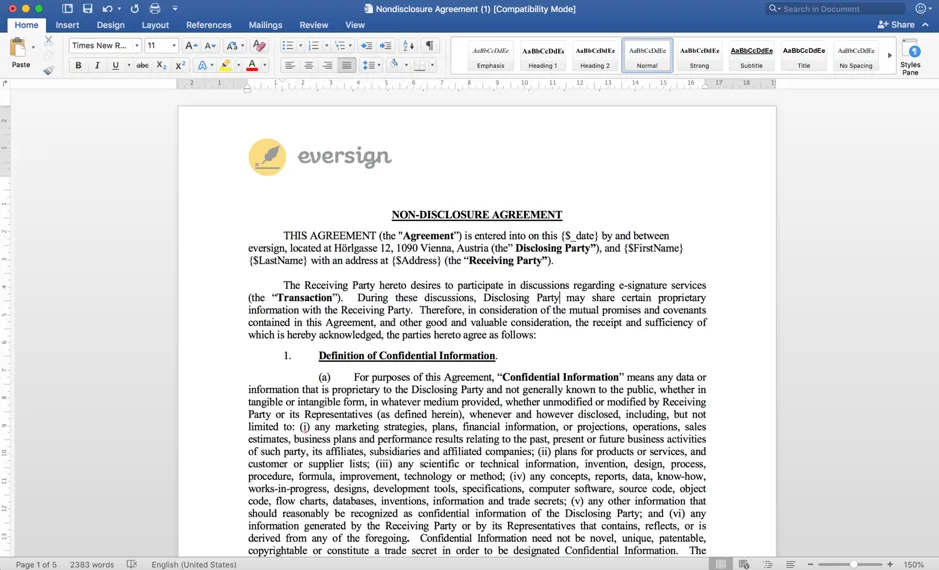
Task: Click the Format Painter brush icon
Action: point(49,70)
